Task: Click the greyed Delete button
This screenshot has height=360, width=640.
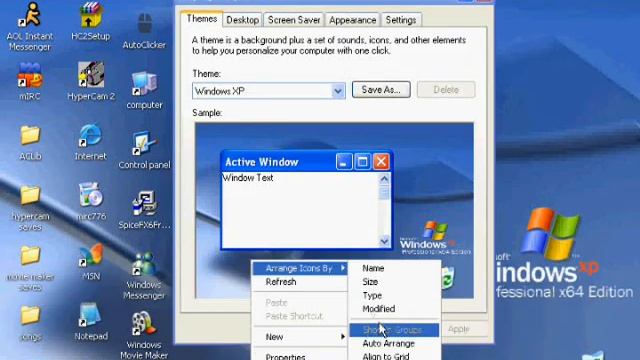Action: coord(446,90)
